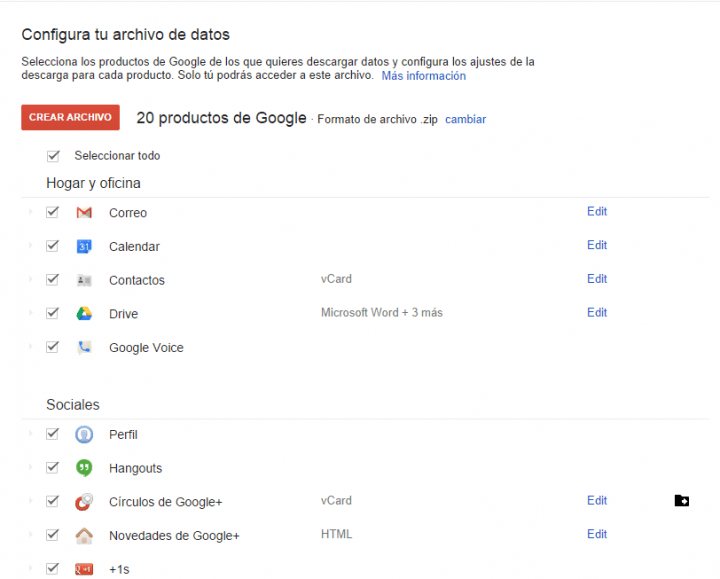
Task: Uncheck the Correo checkbox
Action: (x=52, y=212)
